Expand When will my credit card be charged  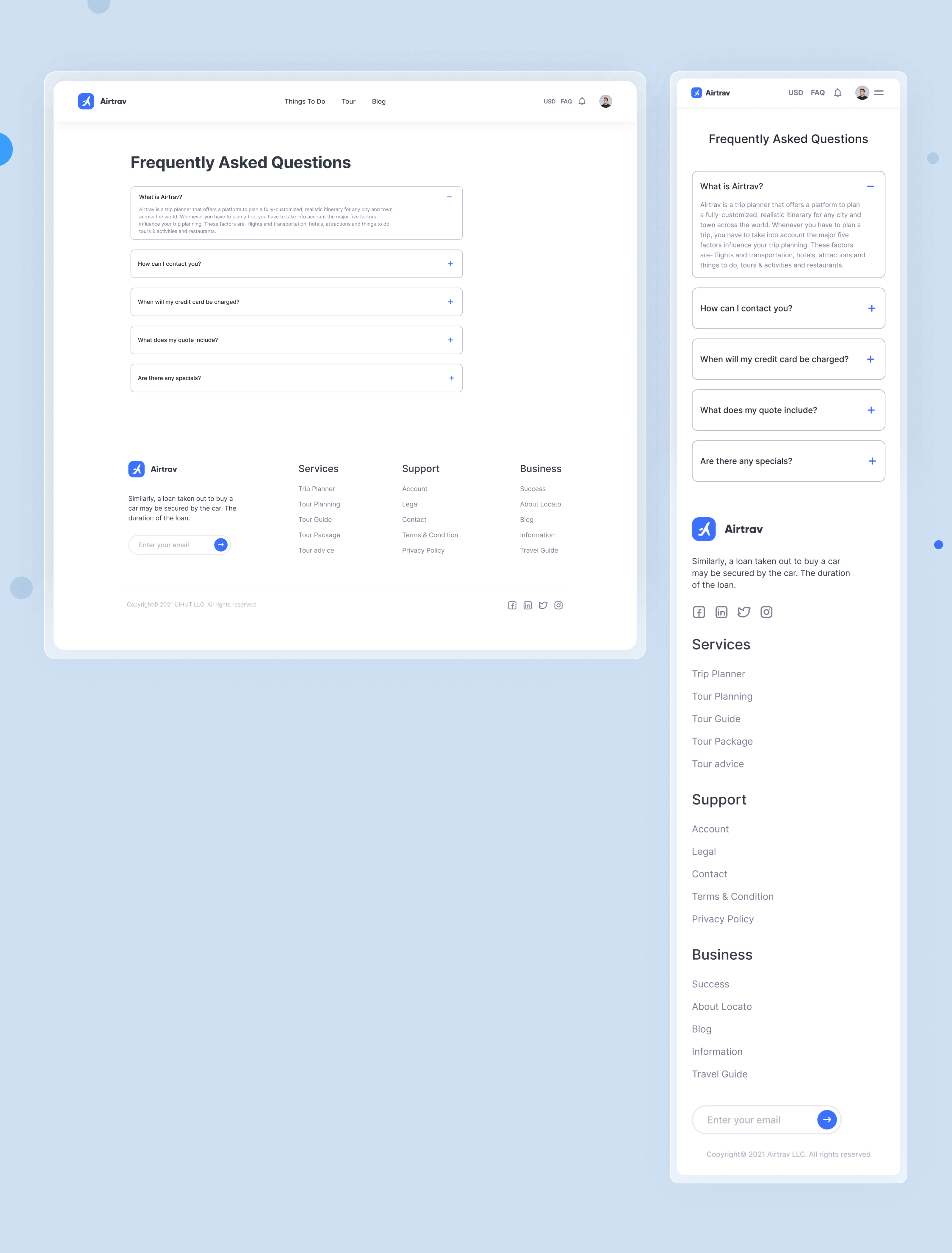coord(450,301)
